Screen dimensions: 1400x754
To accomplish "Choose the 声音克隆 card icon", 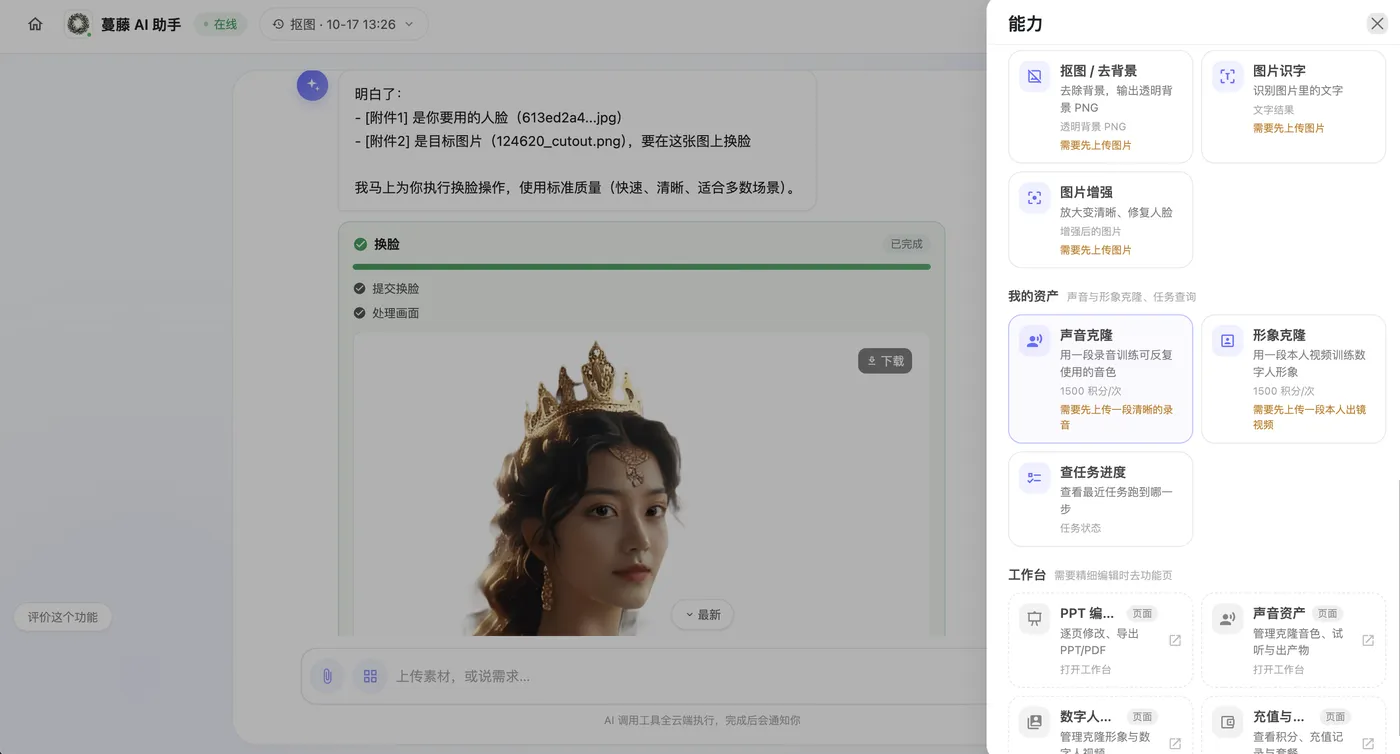I will coord(1035,340).
